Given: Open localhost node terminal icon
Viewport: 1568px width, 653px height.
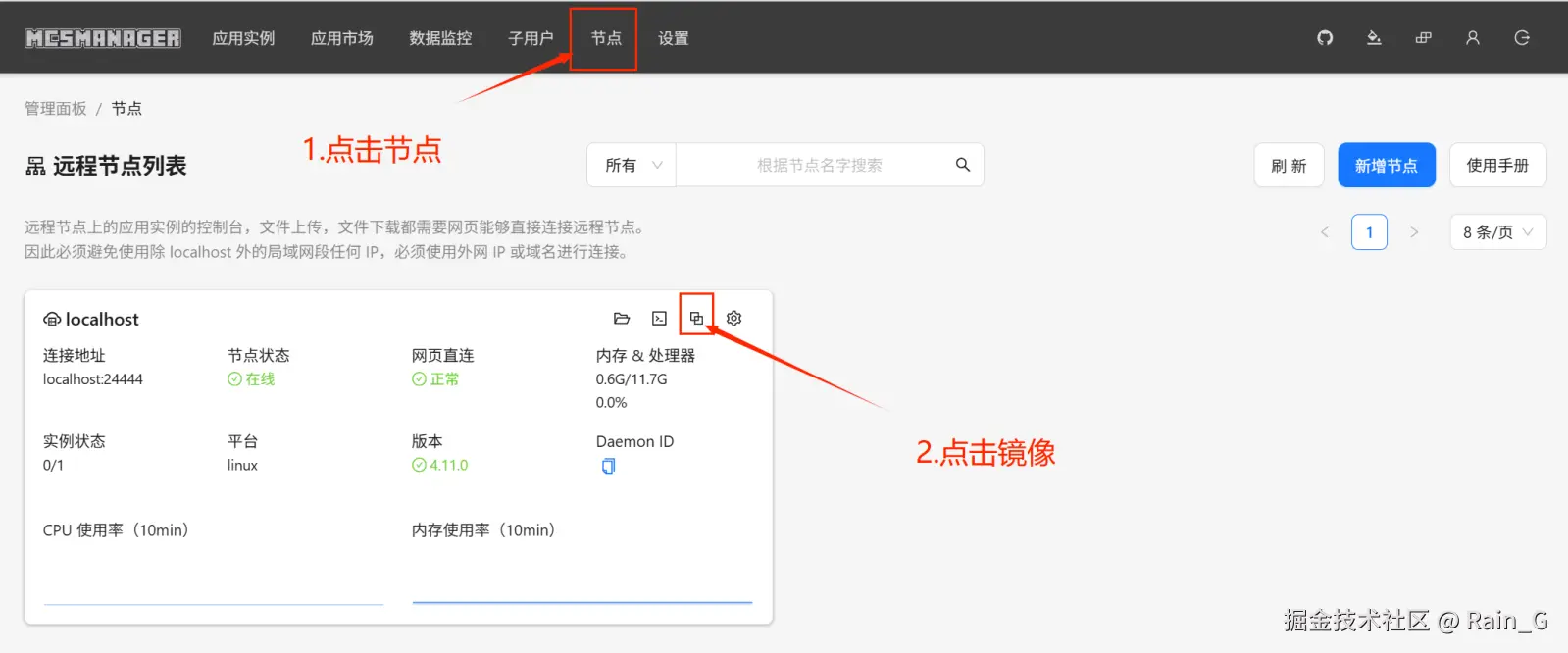Looking at the screenshot, I should 659,319.
